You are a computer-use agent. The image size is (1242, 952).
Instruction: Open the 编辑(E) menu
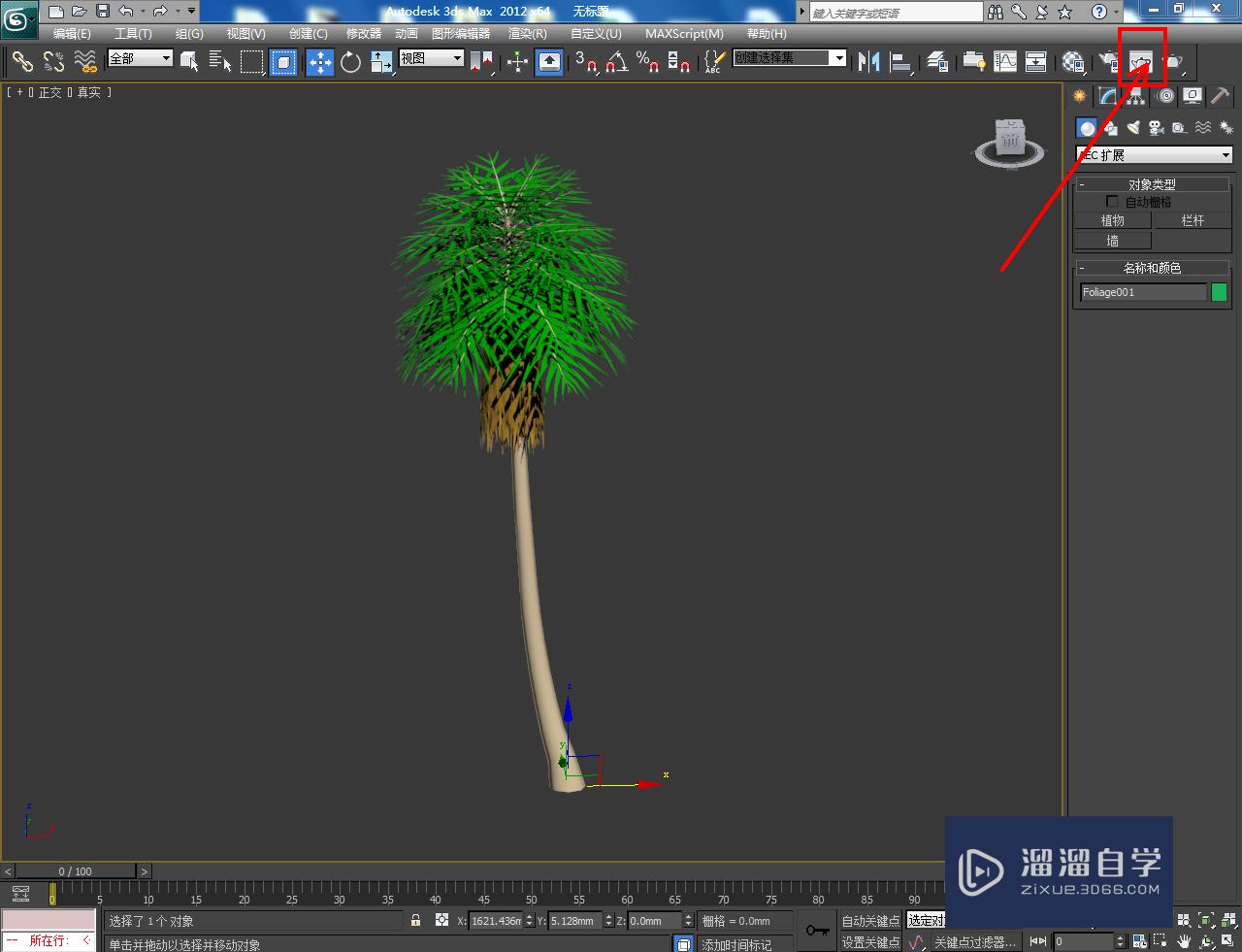(72, 34)
